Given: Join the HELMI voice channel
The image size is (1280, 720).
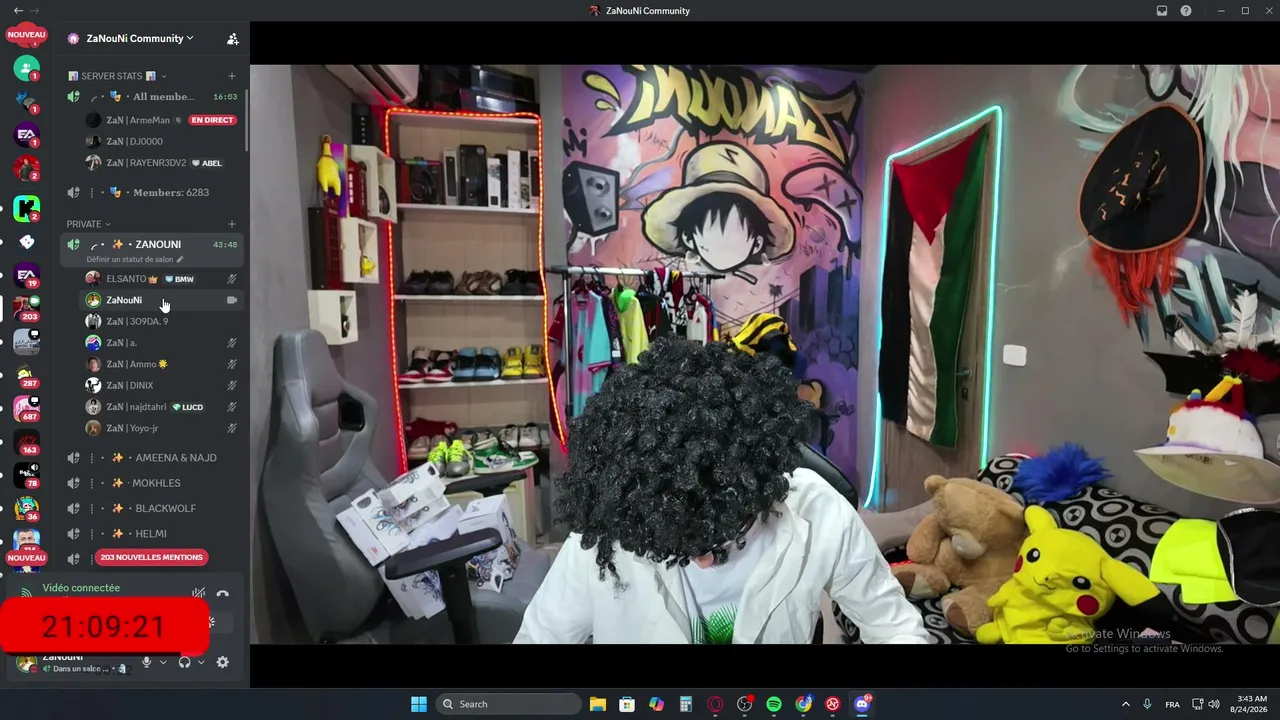Looking at the screenshot, I should pos(151,534).
